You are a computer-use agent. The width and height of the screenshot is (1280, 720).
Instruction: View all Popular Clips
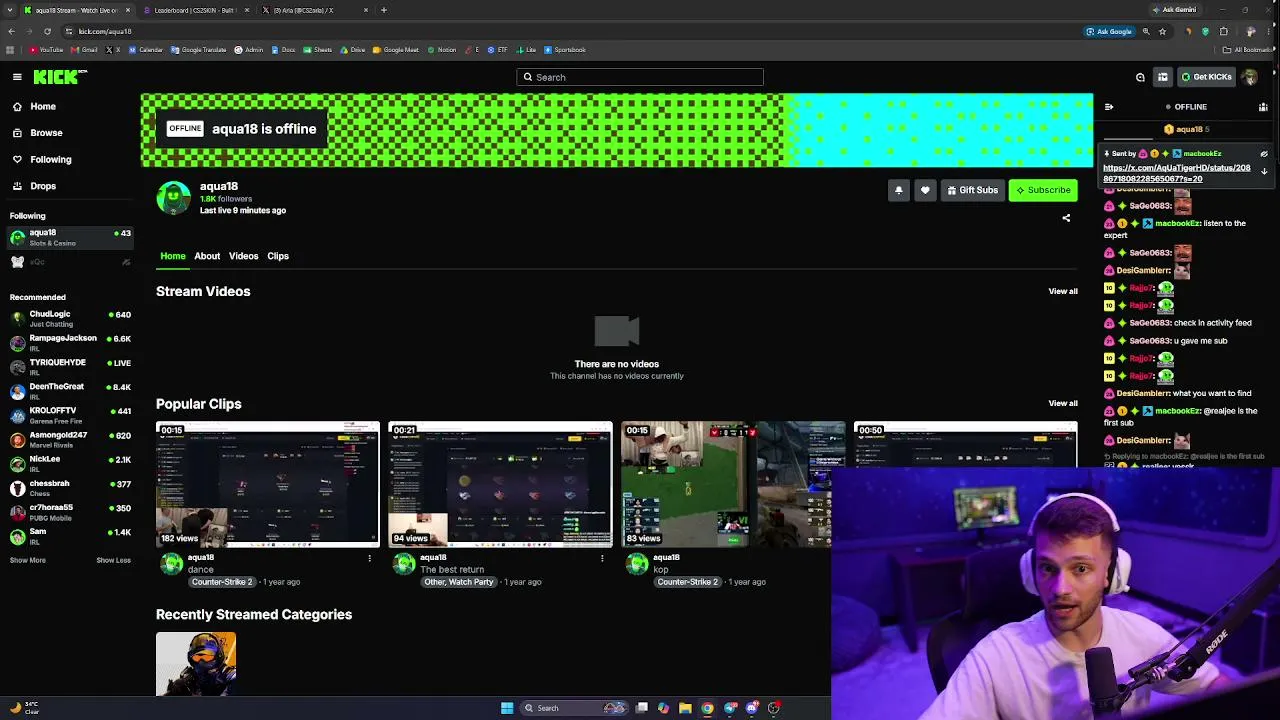pos(1063,403)
